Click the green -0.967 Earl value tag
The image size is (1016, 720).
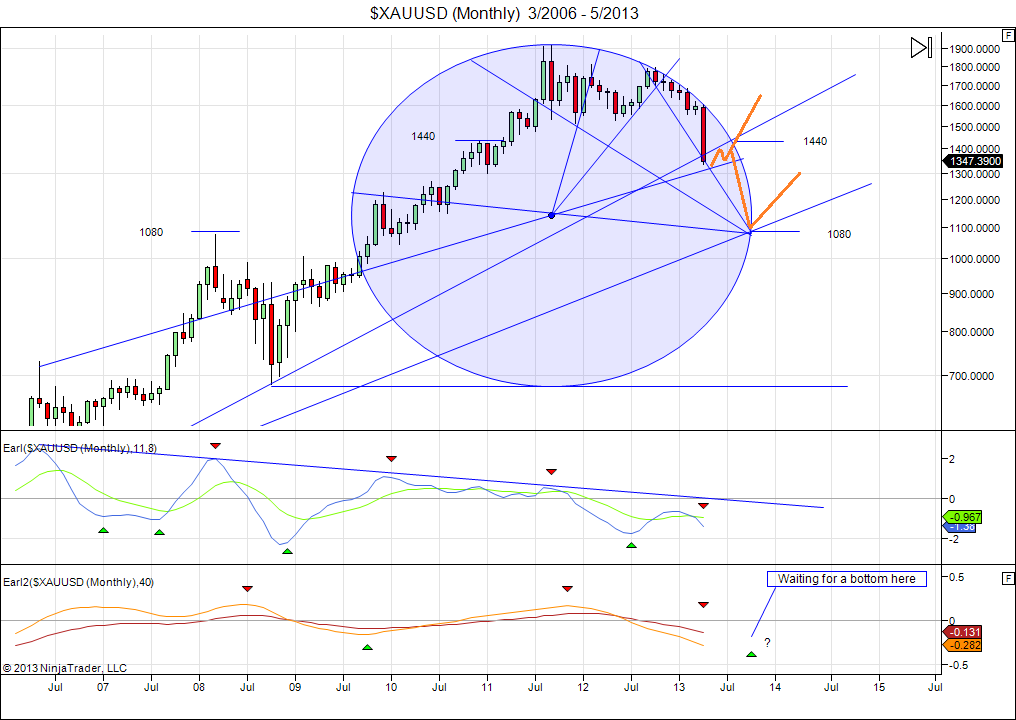[x=963, y=516]
